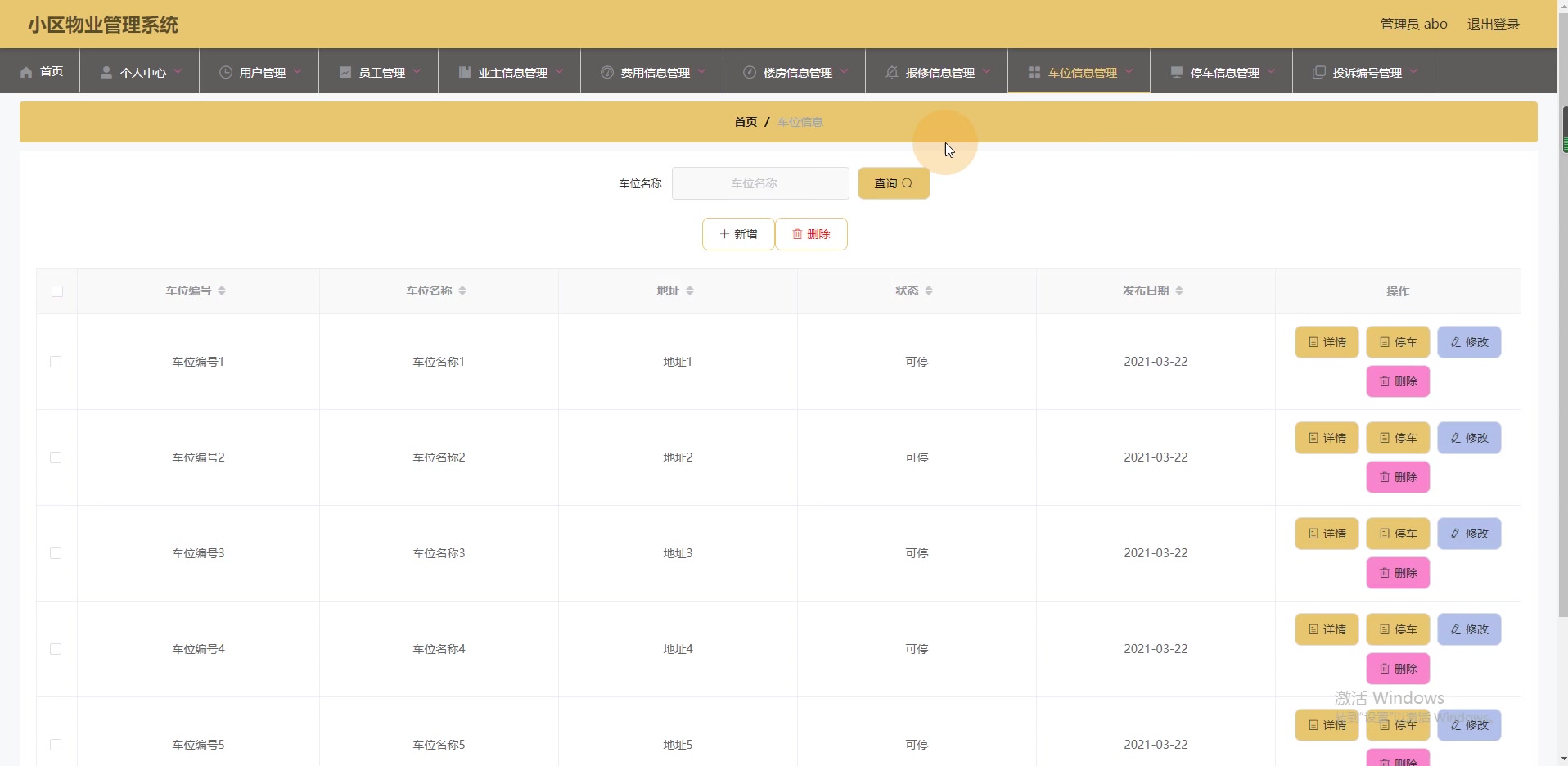Click the 首页 breadcrumb link
The image size is (1568, 766).
tap(746, 122)
